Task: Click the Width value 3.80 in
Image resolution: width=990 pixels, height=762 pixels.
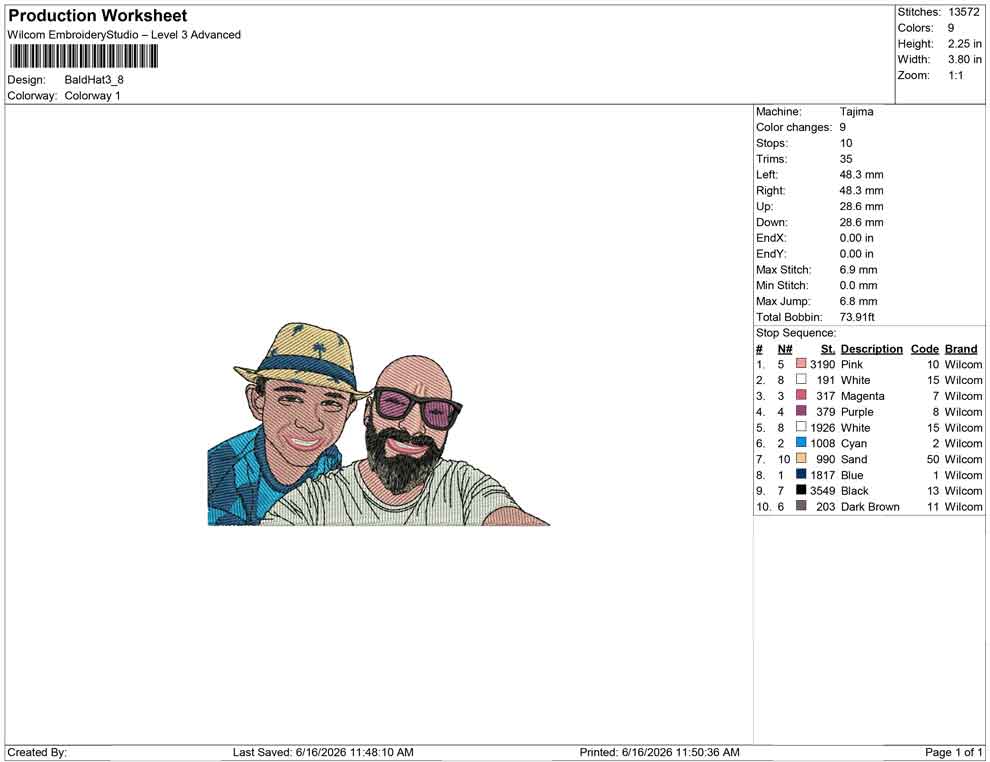Action: coord(965,59)
